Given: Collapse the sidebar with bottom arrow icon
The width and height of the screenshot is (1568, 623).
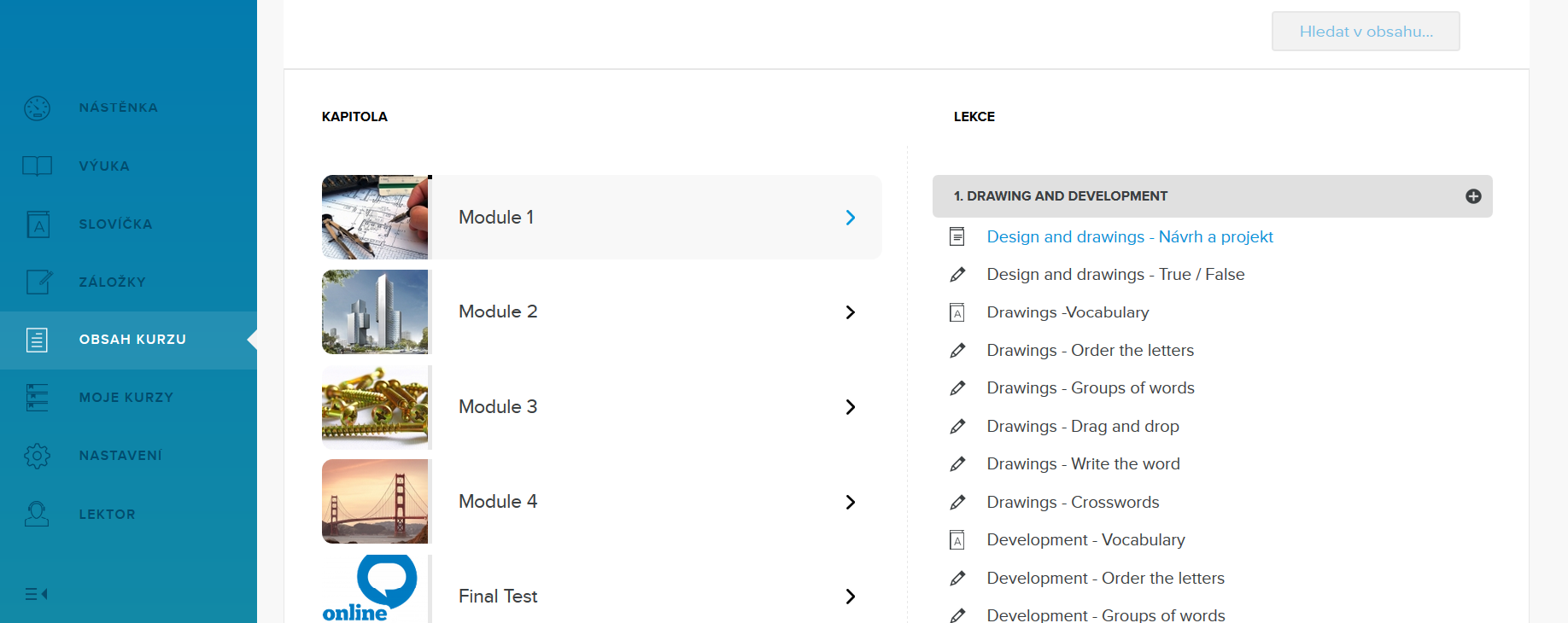Looking at the screenshot, I should [36, 594].
